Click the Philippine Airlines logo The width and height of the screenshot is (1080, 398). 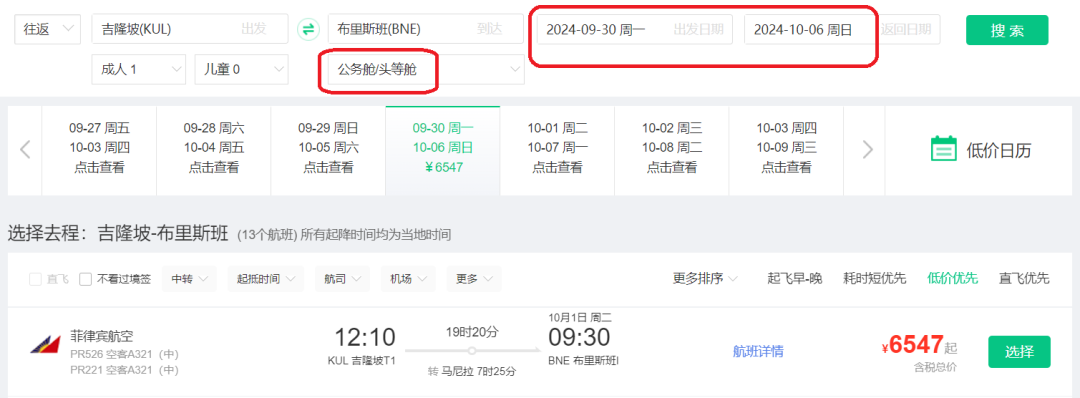tap(45, 344)
